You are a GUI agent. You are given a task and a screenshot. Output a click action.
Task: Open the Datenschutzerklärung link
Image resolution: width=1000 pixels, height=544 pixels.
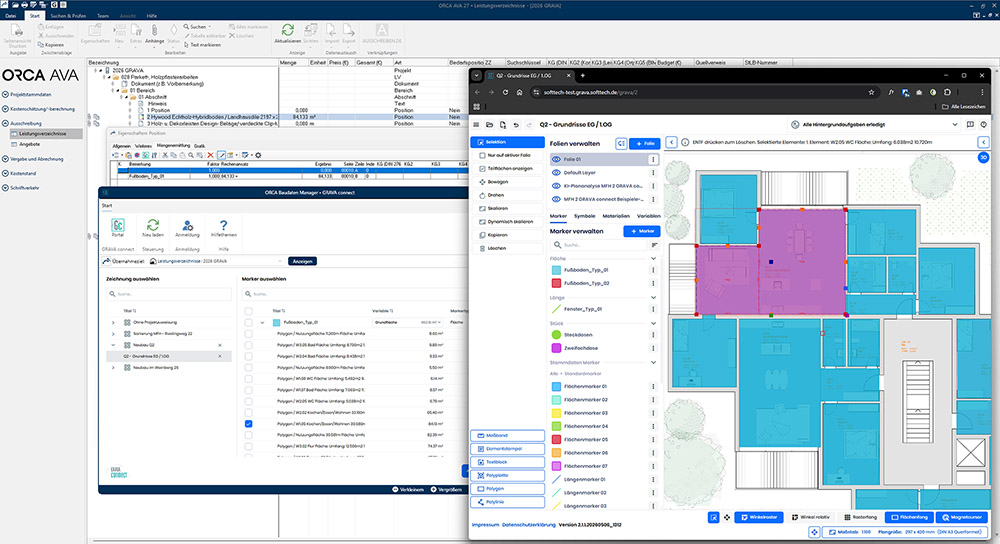(x=529, y=525)
